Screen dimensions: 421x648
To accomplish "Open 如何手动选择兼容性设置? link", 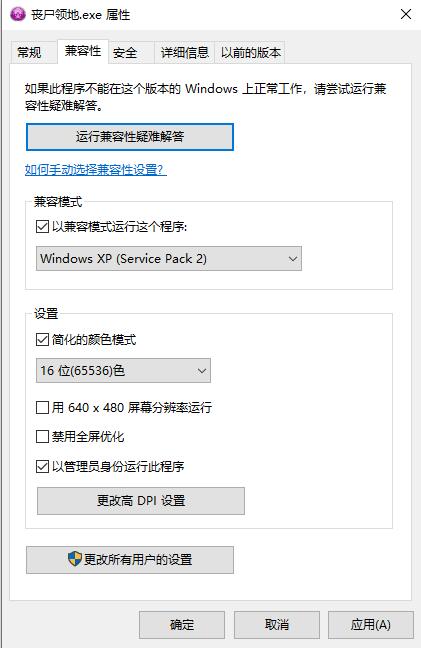I will pos(95,170).
